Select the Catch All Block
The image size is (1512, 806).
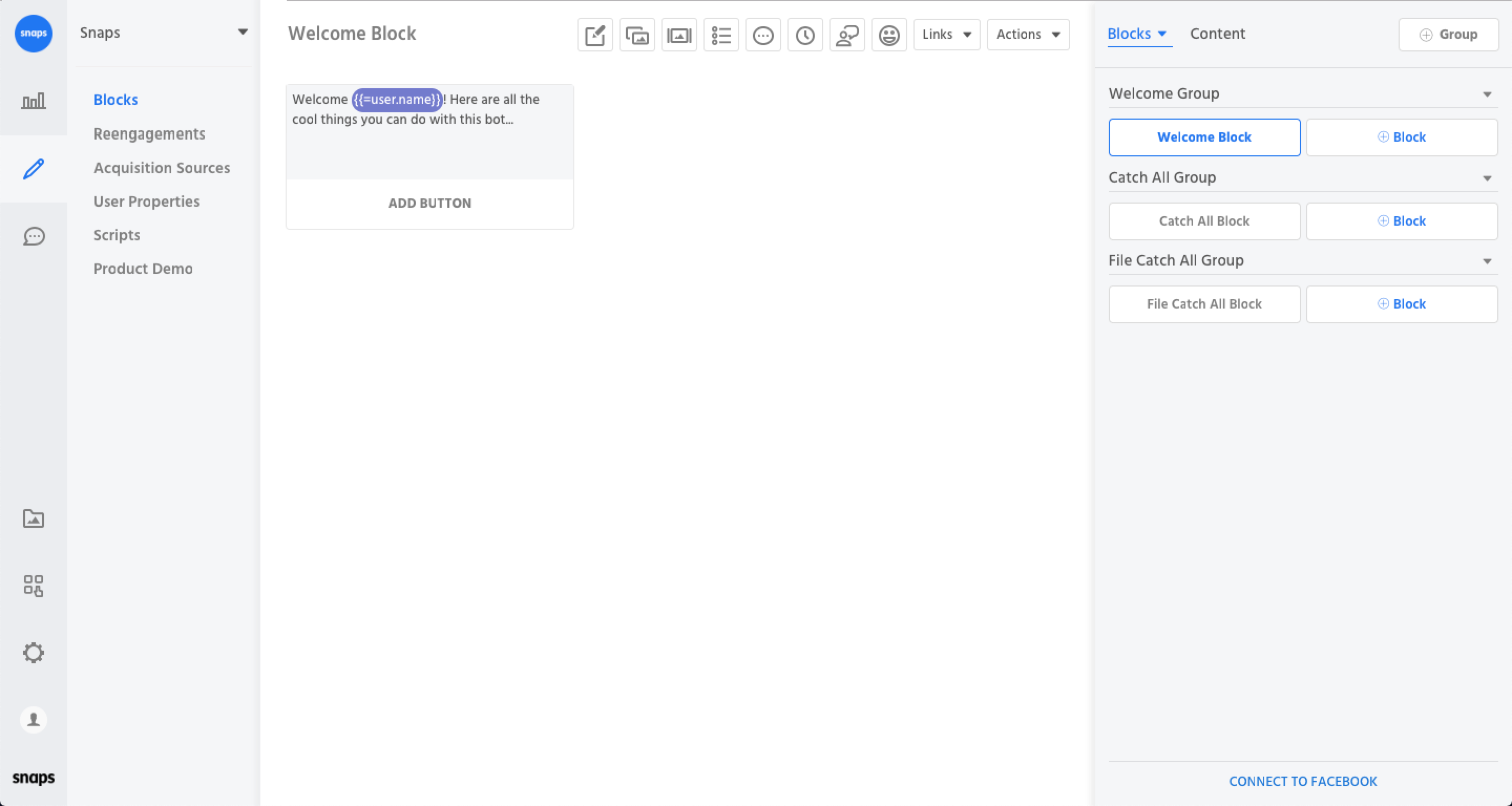coord(1204,221)
